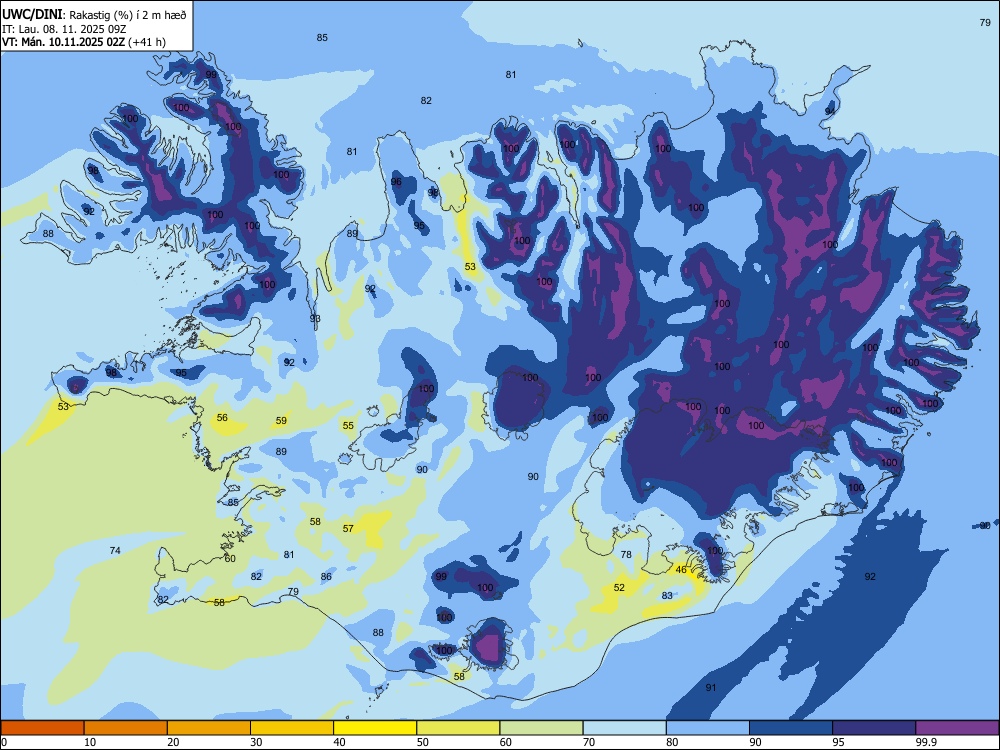
Task: Select the 30–40 golden yellow legend swatch
Action: [x=292, y=728]
